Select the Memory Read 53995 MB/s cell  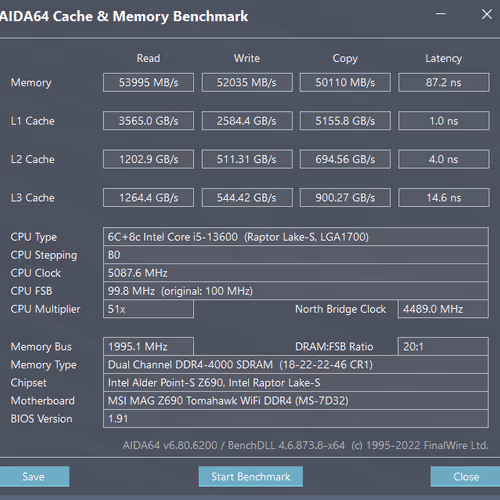(148, 82)
